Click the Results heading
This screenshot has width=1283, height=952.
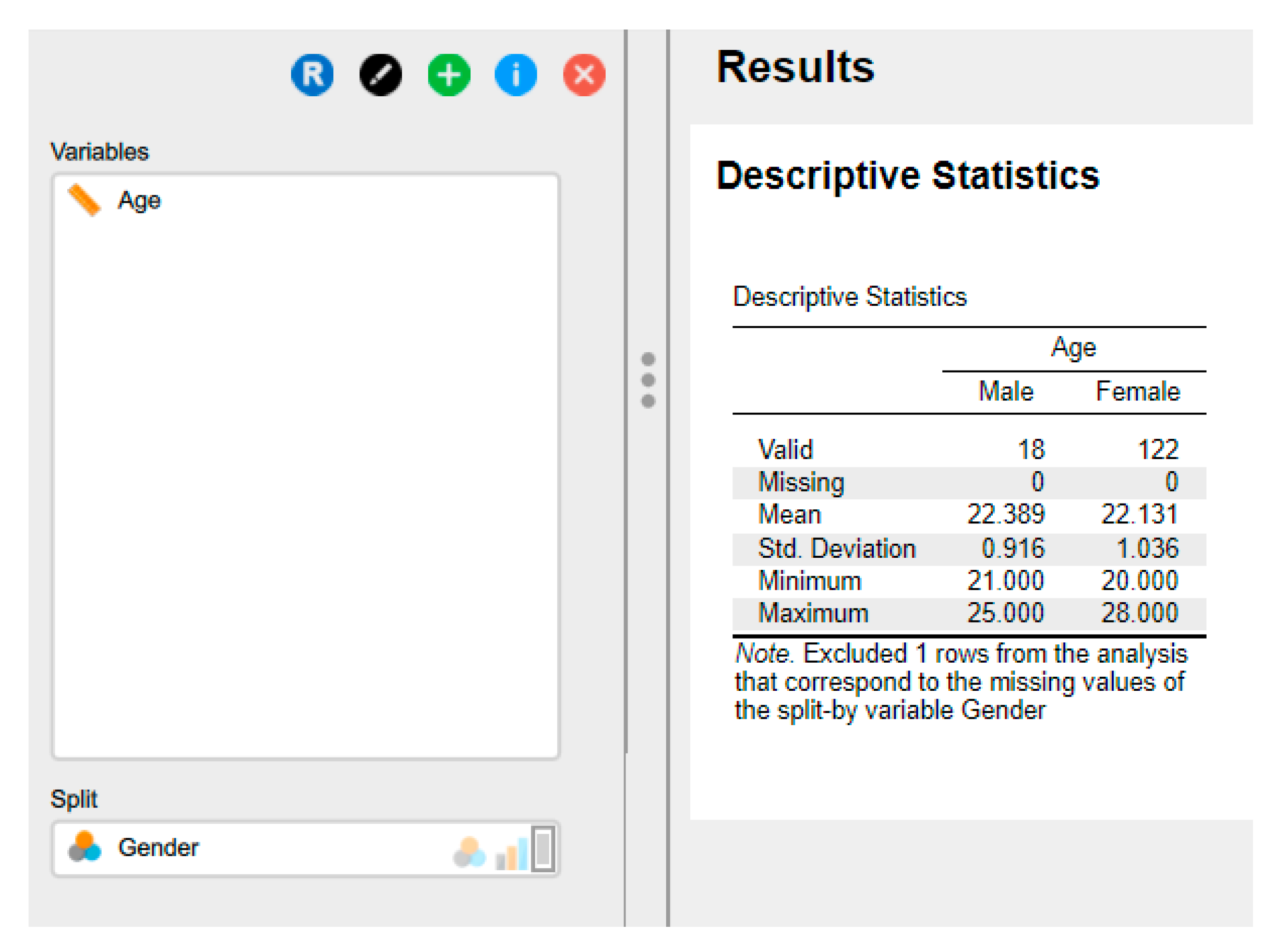coord(795,67)
